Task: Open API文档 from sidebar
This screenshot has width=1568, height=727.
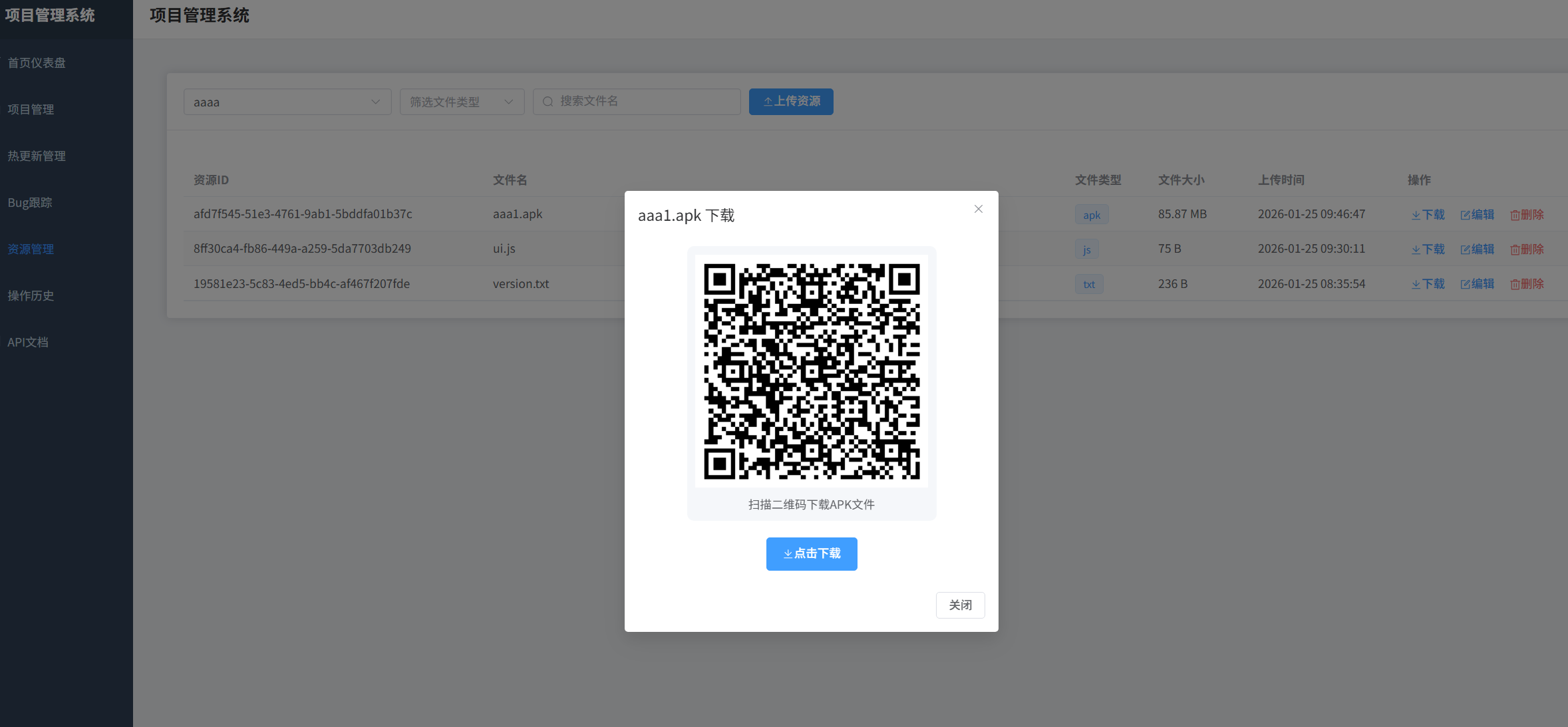Action: click(x=28, y=342)
